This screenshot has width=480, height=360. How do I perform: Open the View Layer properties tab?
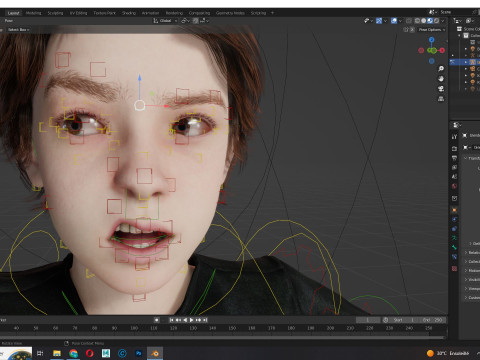tap(454, 167)
